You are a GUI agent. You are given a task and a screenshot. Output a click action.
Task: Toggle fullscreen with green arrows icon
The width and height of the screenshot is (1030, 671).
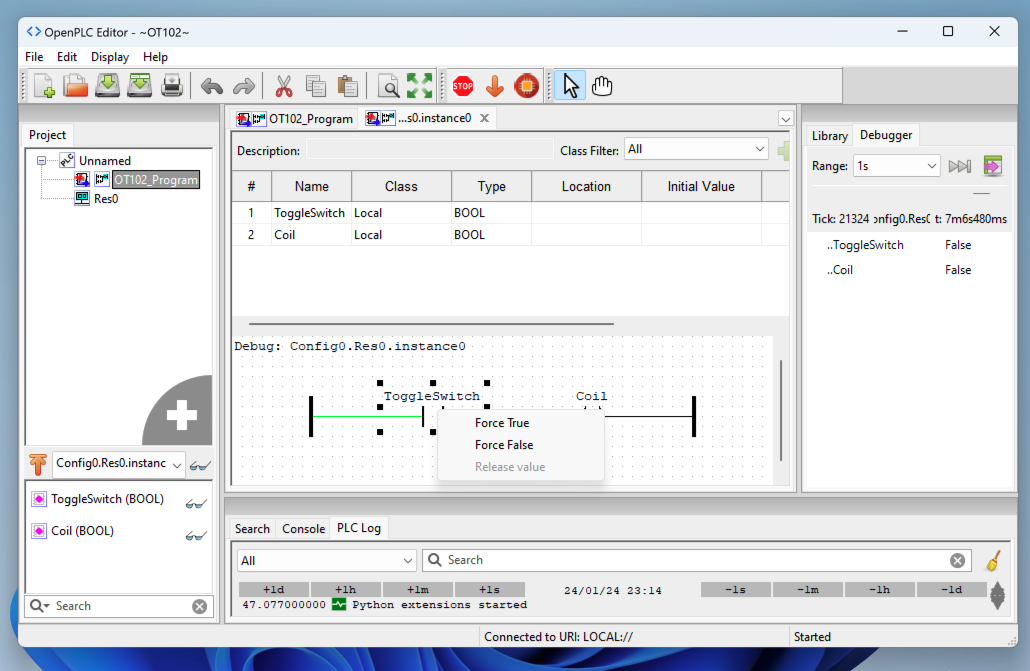pyautogui.click(x=420, y=86)
